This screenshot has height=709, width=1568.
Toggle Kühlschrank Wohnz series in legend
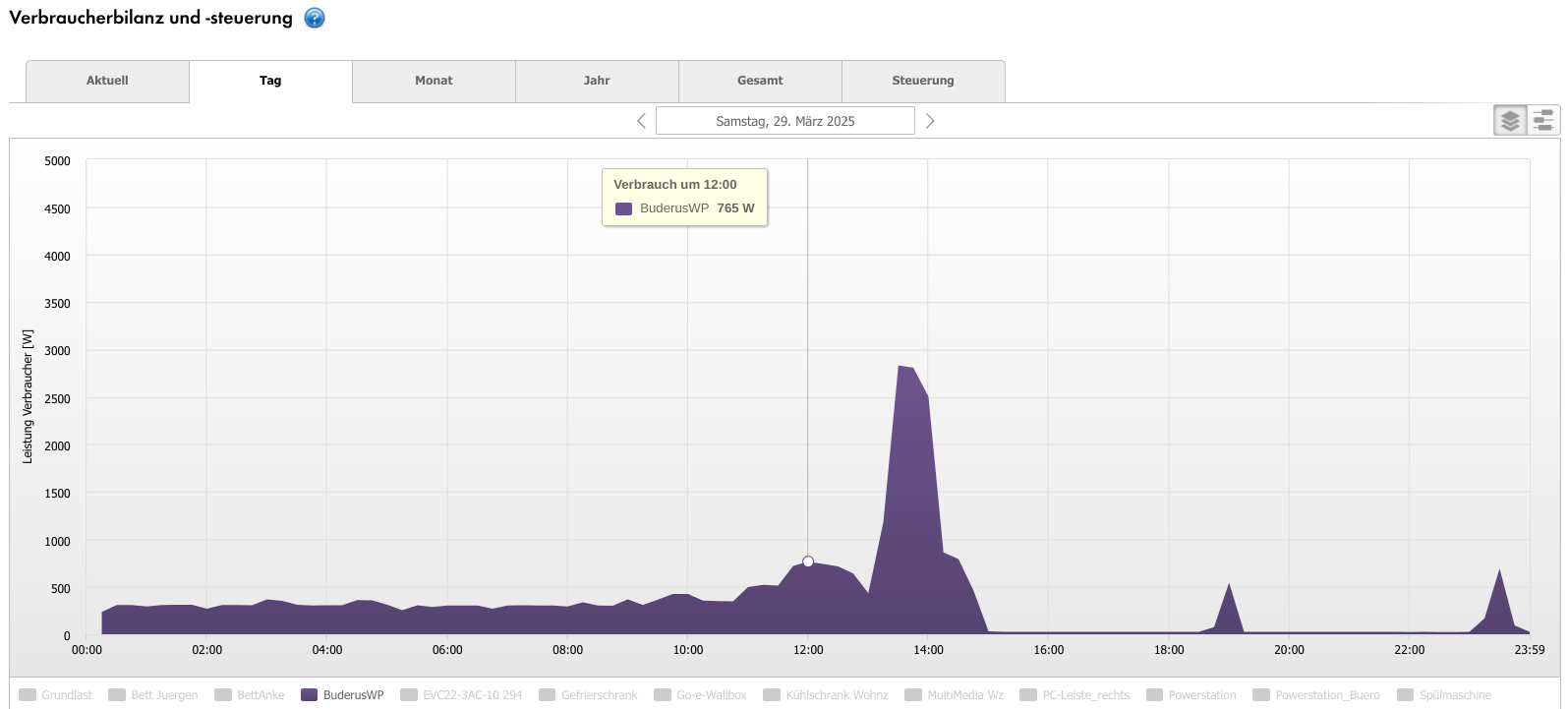pos(826,695)
